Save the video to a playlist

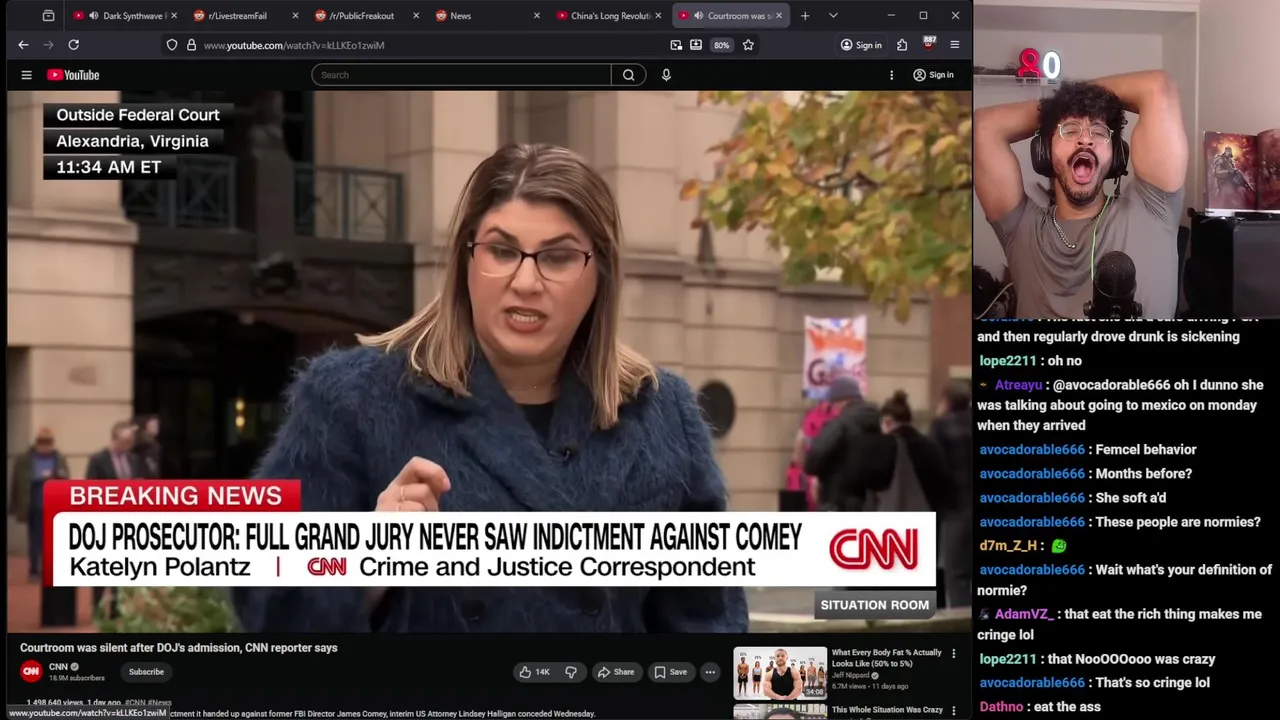coord(670,672)
